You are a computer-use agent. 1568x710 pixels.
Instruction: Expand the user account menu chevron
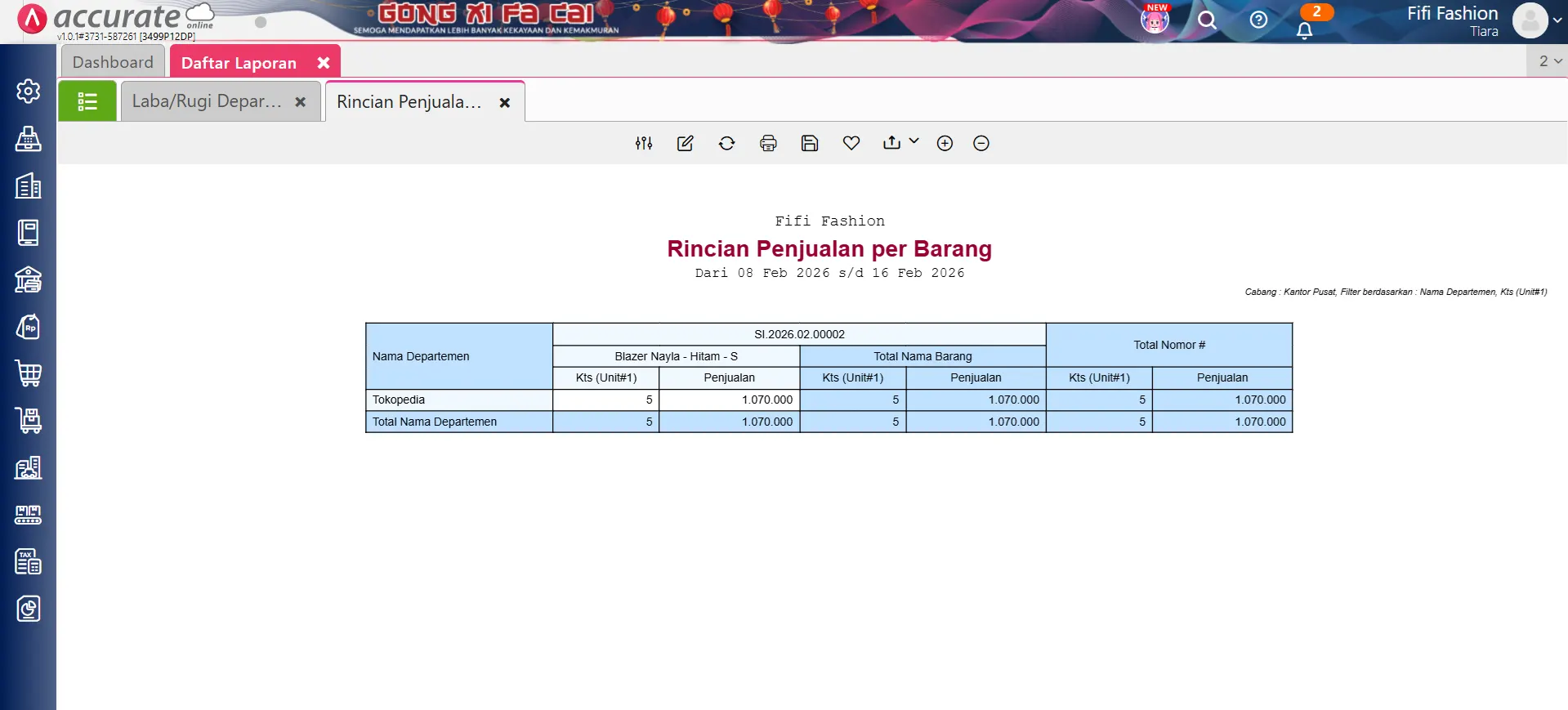click(1557, 21)
